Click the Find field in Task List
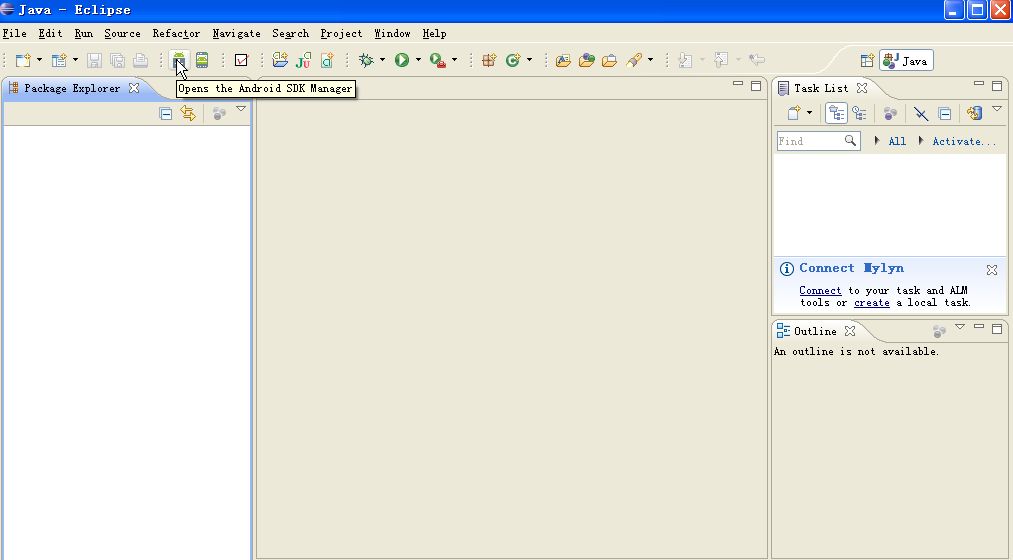Screen dimensions: 1013x560 pos(819,141)
